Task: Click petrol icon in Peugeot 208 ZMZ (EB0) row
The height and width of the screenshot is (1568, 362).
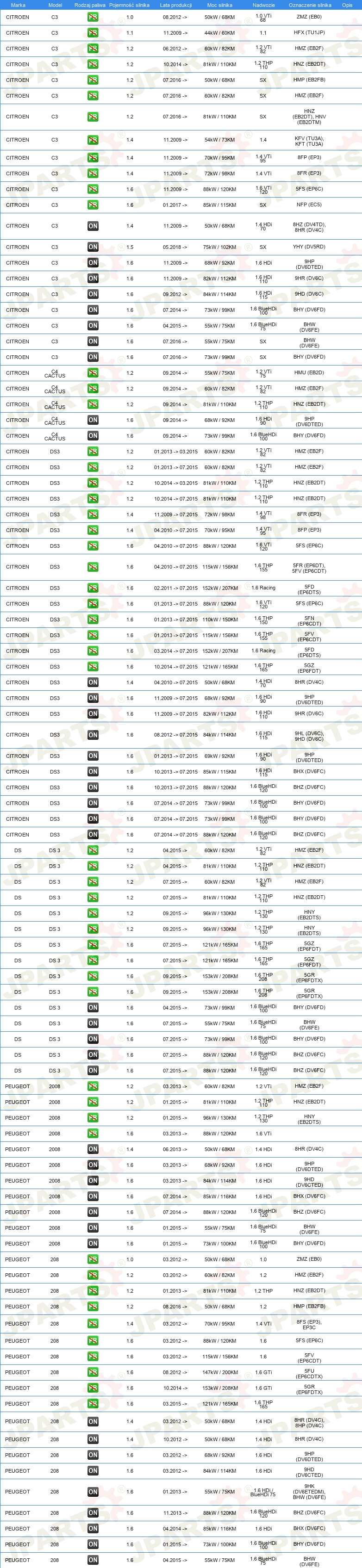Action: point(93,1259)
